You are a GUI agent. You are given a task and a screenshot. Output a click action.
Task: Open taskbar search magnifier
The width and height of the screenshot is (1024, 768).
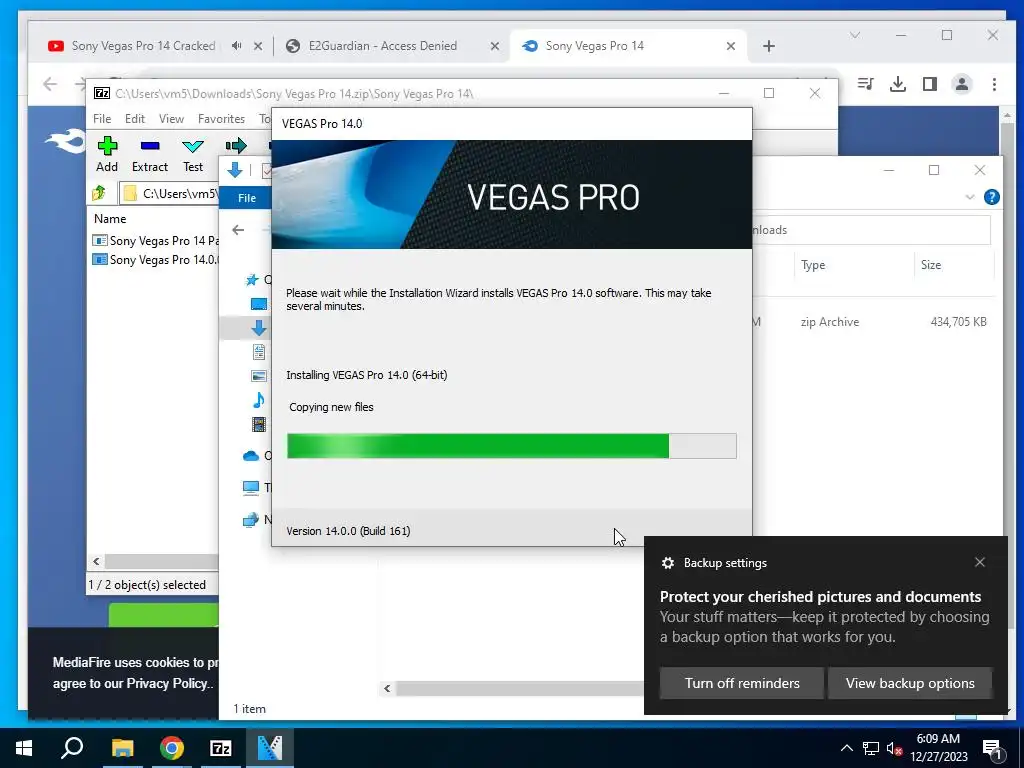coord(72,748)
